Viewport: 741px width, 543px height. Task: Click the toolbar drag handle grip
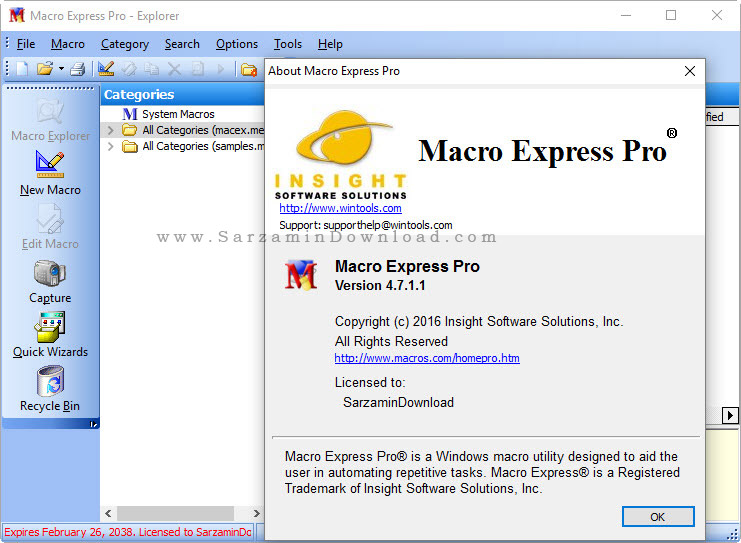[7, 69]
